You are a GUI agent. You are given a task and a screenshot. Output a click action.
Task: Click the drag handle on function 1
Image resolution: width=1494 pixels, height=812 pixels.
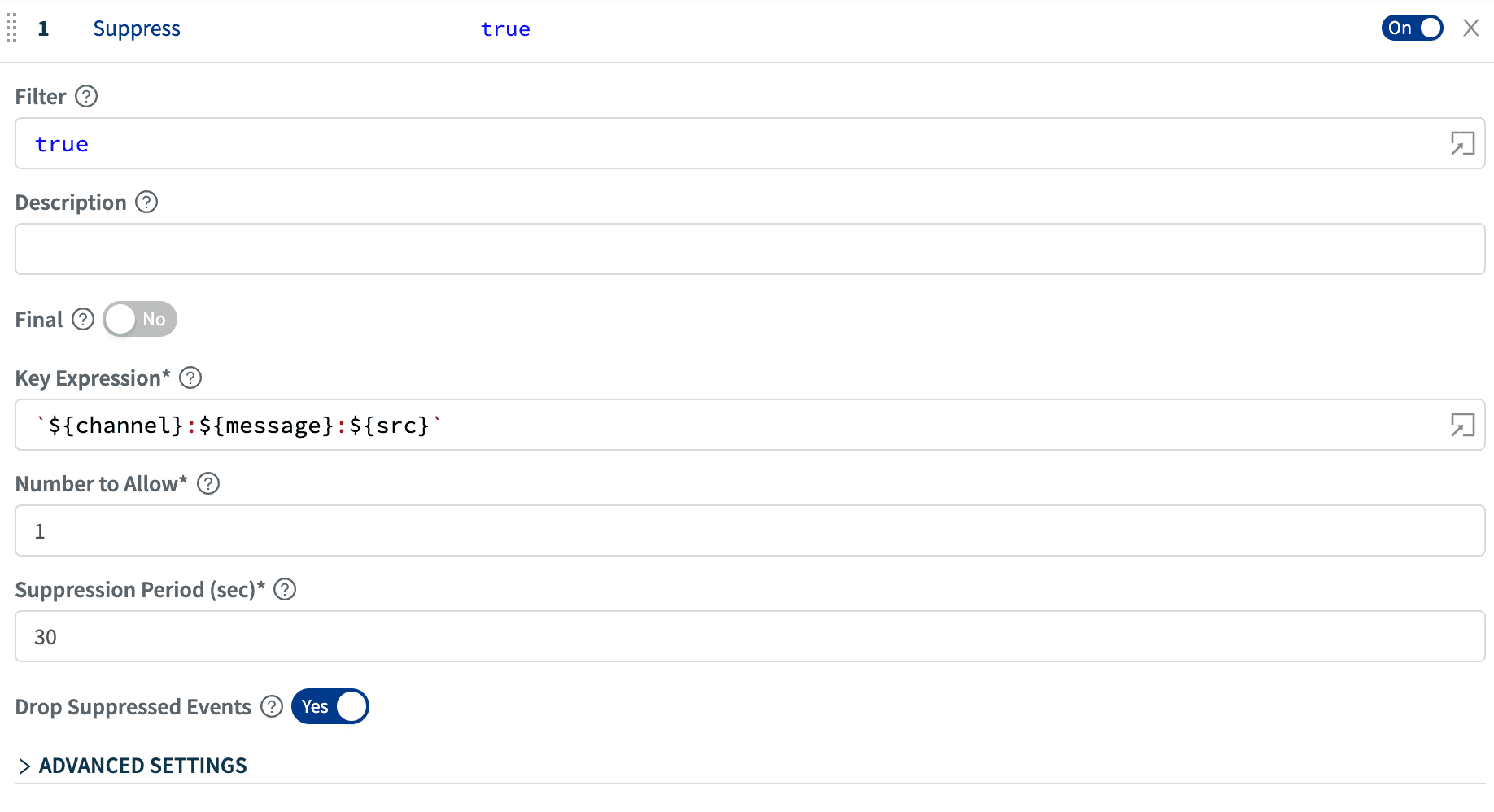click(11, 28)
